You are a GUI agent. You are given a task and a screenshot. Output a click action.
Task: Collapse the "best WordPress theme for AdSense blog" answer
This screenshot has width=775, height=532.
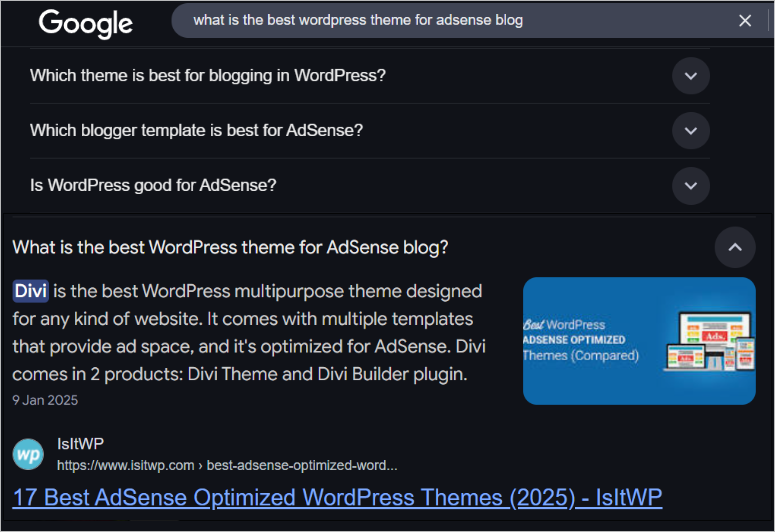coord(735,247)
